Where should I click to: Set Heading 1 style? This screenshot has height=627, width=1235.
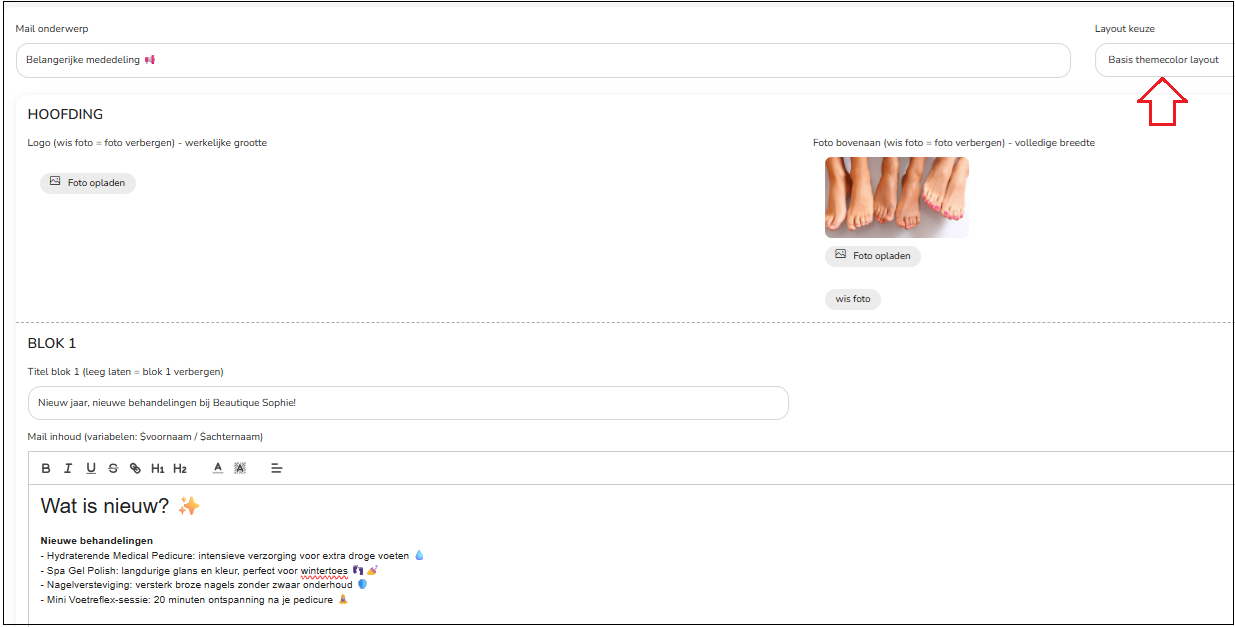coord(158,468)
